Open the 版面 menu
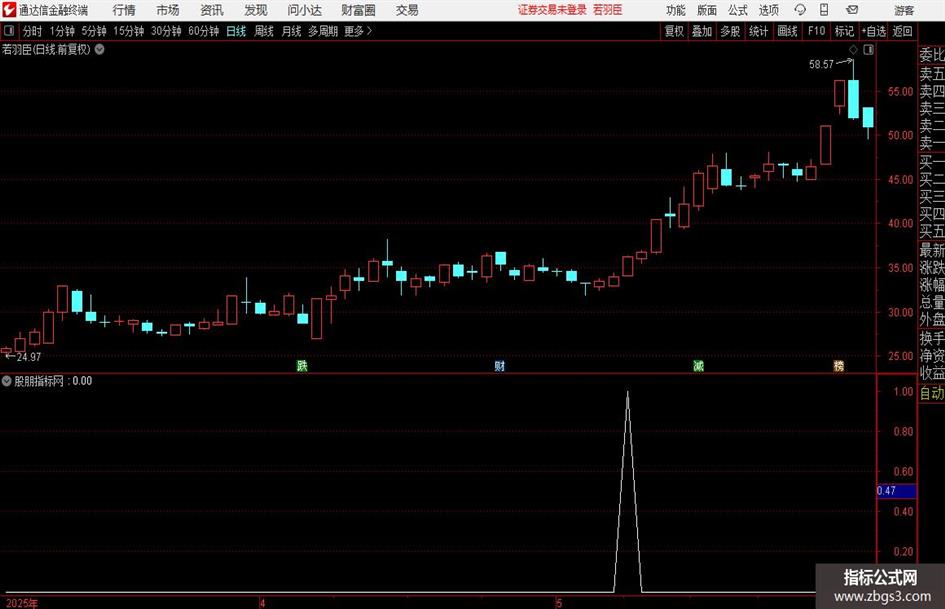 706,10
